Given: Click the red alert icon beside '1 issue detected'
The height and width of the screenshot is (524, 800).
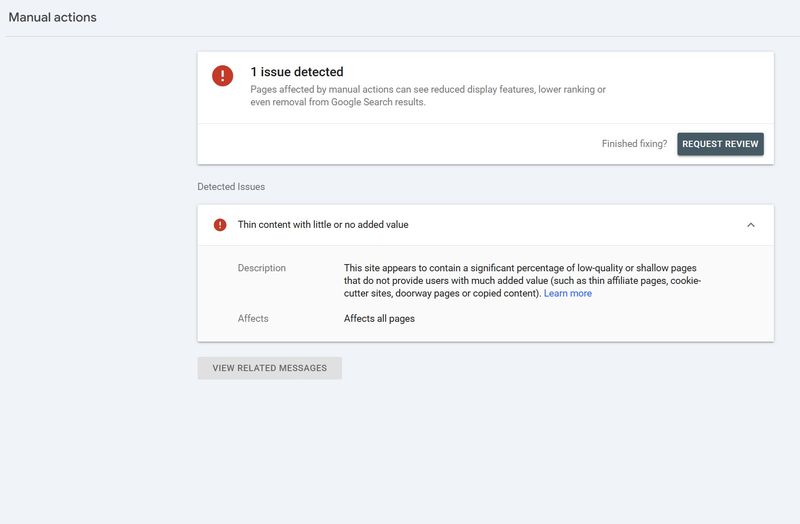Looking at the screenshot, I should [222, 76].
